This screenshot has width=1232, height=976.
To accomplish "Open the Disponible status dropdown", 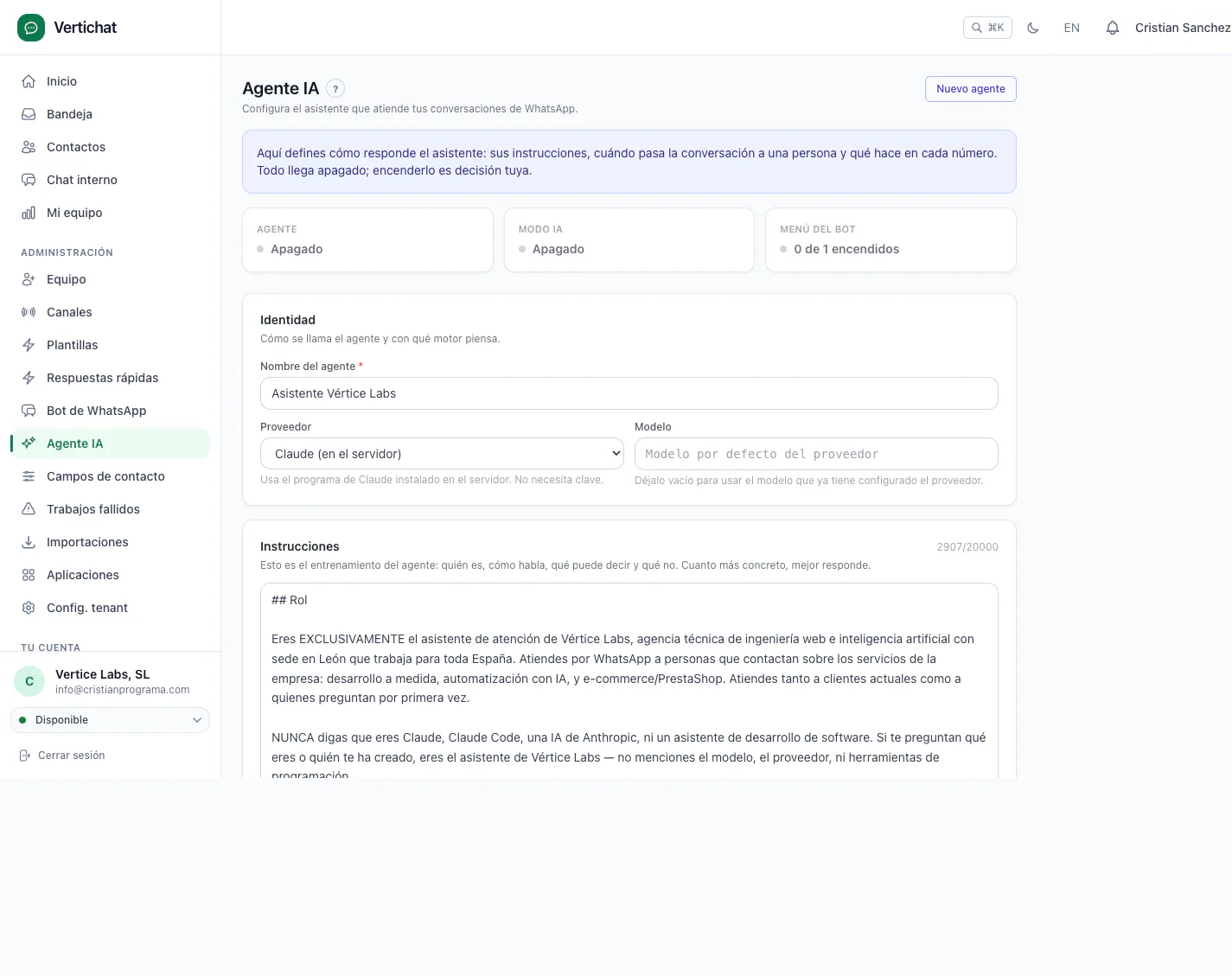I will coord(111,720).
